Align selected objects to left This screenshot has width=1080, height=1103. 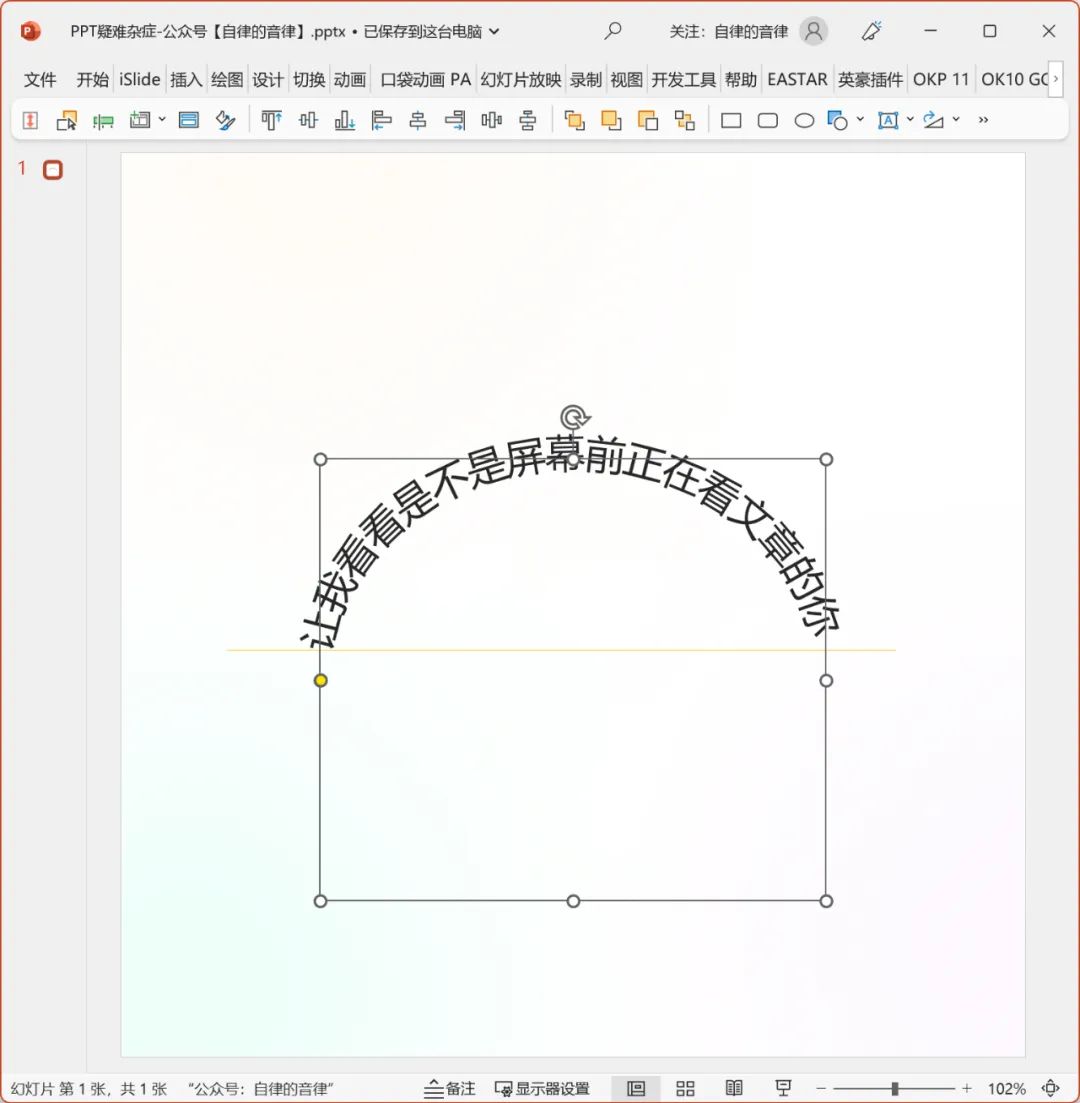click(381, 120)
